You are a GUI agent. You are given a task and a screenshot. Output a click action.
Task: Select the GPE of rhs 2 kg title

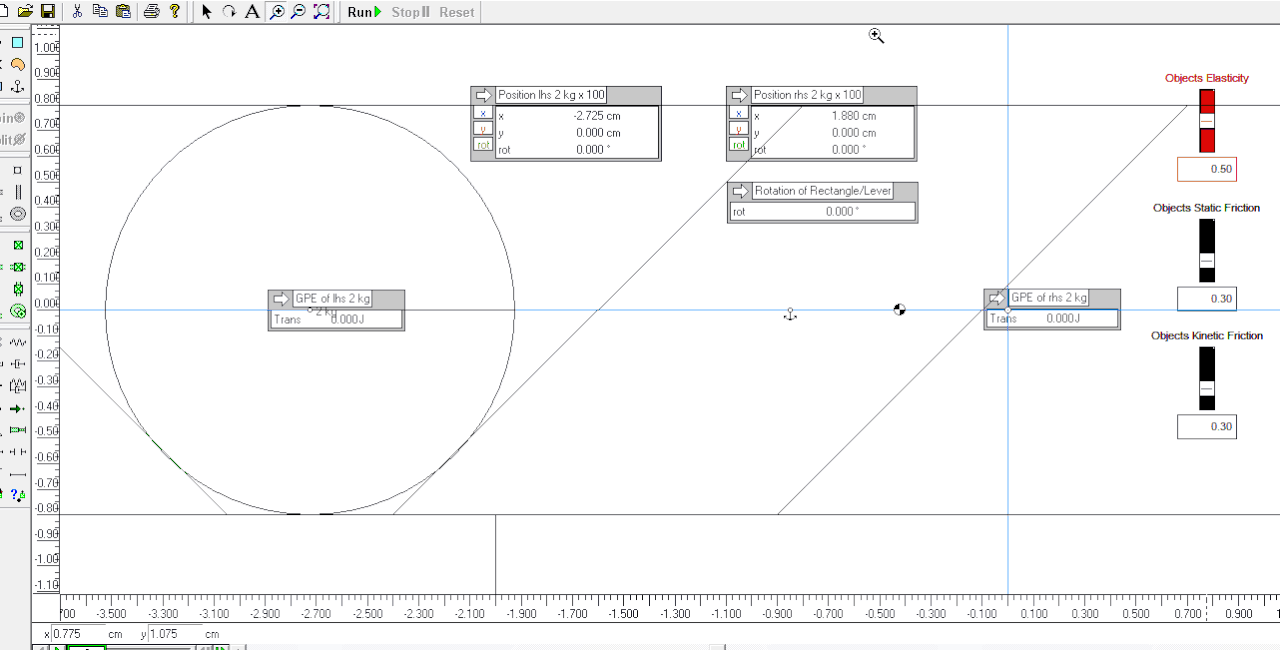point(1048,298)
